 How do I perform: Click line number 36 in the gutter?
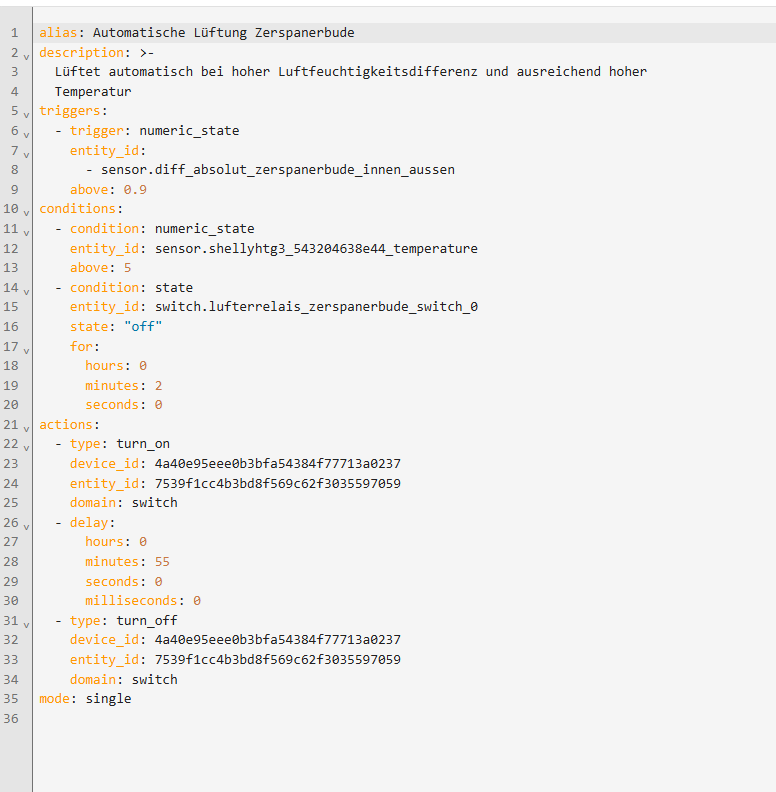11,718
